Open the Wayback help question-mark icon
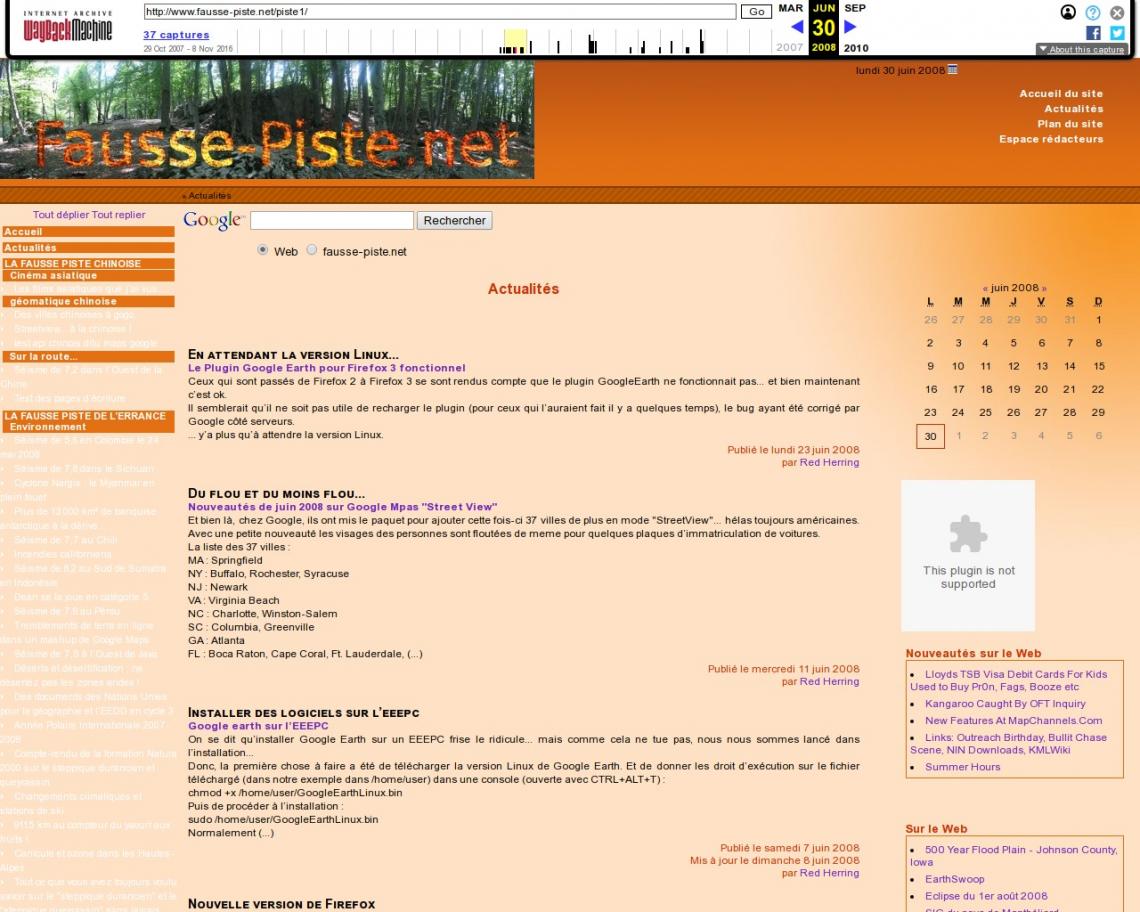 [x=1093, y=12]
